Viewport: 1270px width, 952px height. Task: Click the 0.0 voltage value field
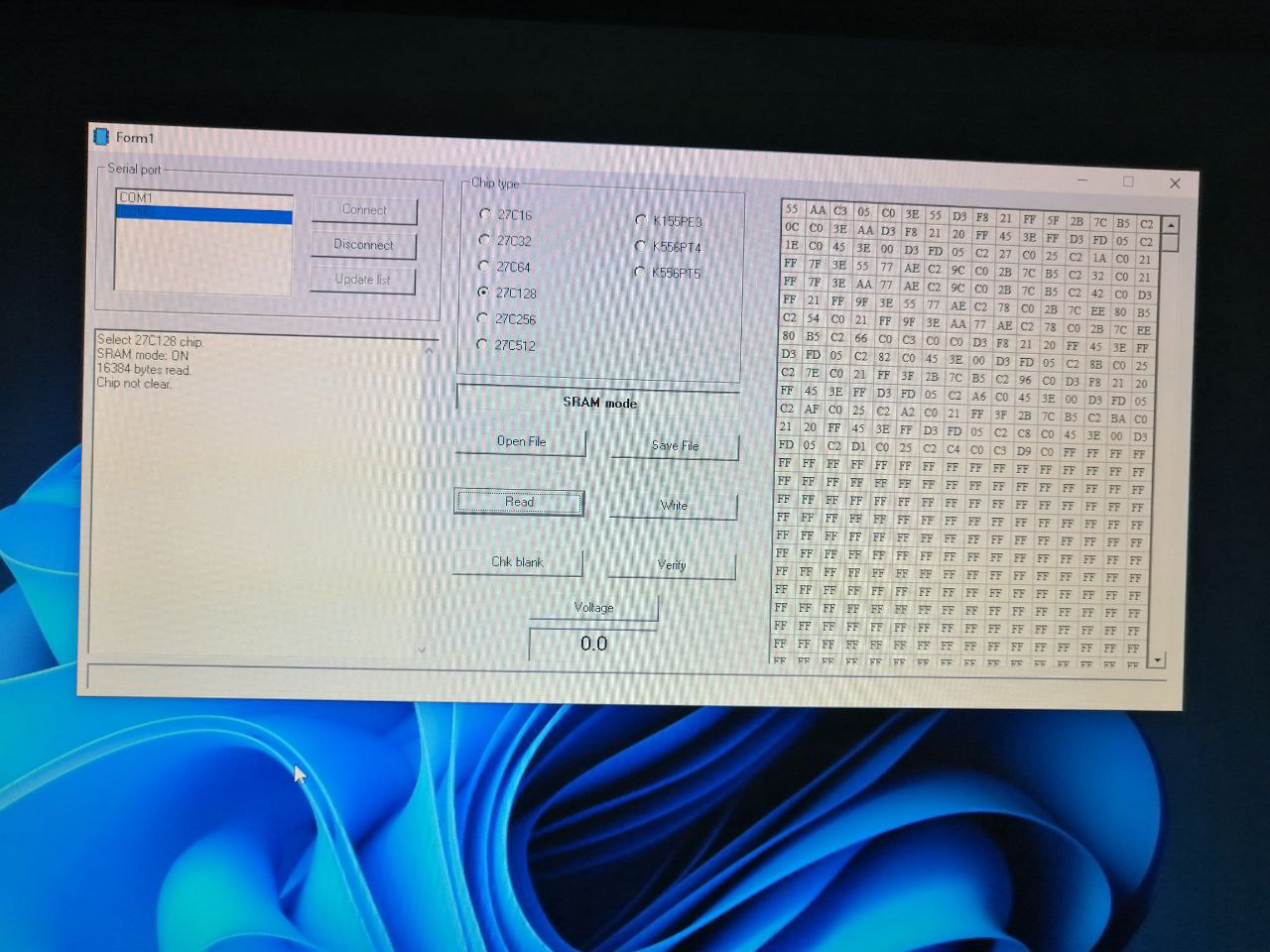(593, 644)
